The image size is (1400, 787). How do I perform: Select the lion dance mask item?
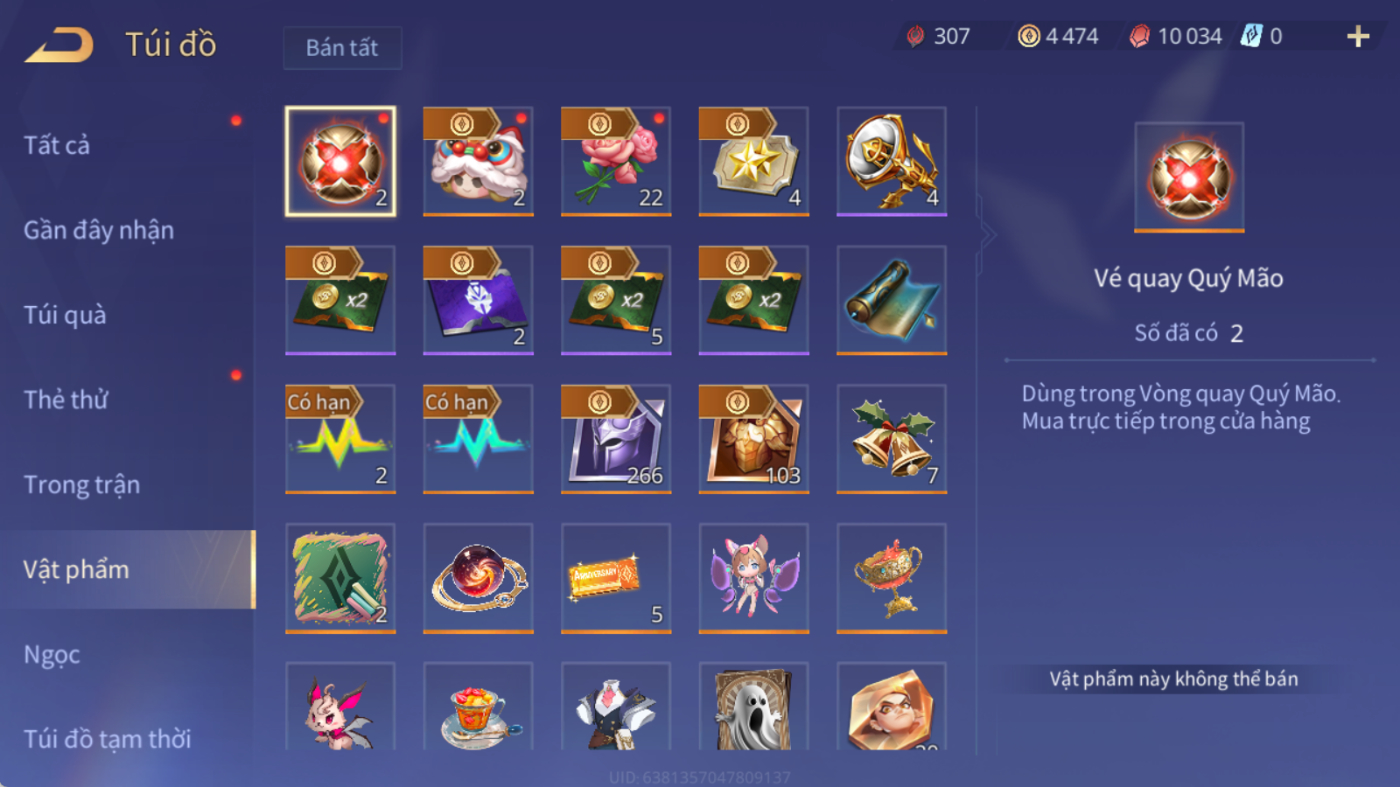point(478,161)
